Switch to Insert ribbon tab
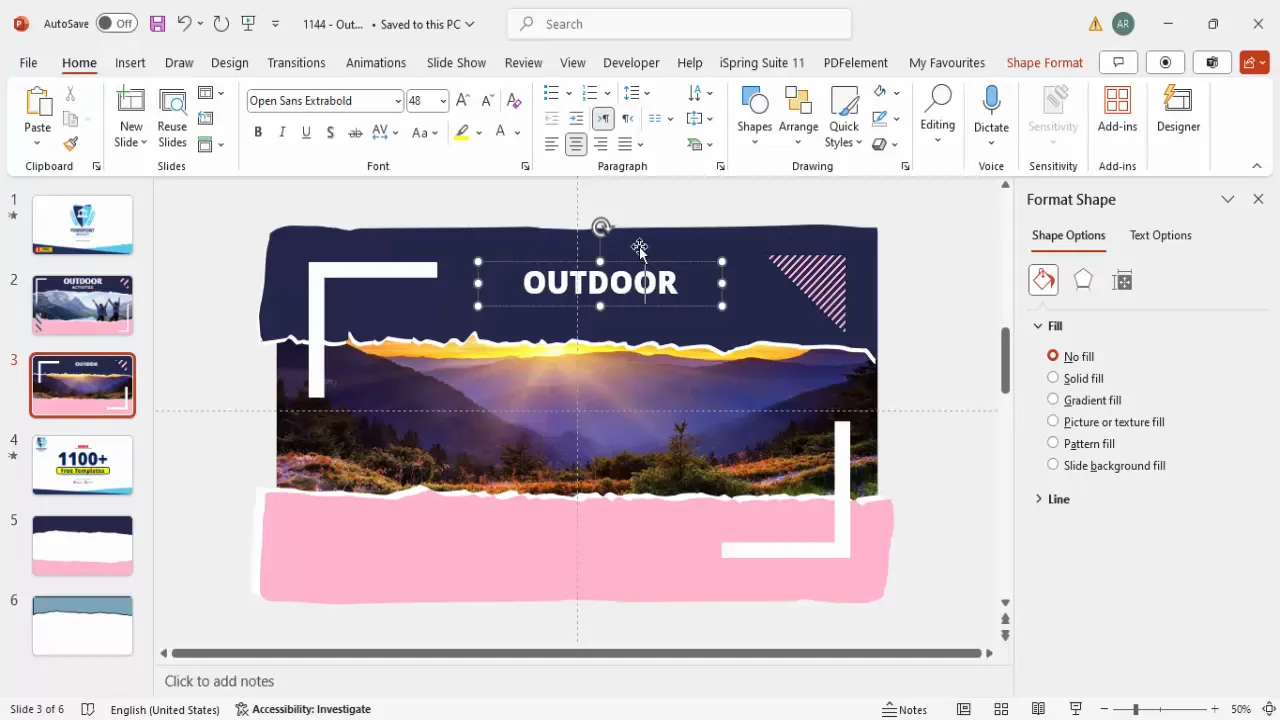The width and height of the screenshot is (1280, 720). 130,62
